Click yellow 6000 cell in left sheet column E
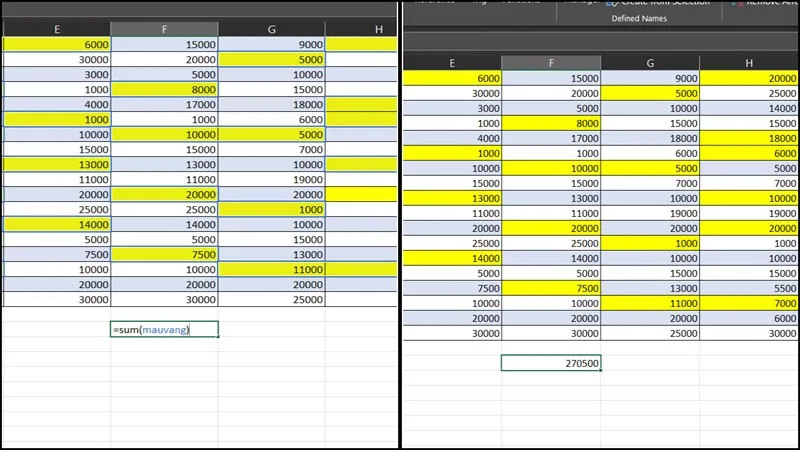 click(x=56, y=44)
